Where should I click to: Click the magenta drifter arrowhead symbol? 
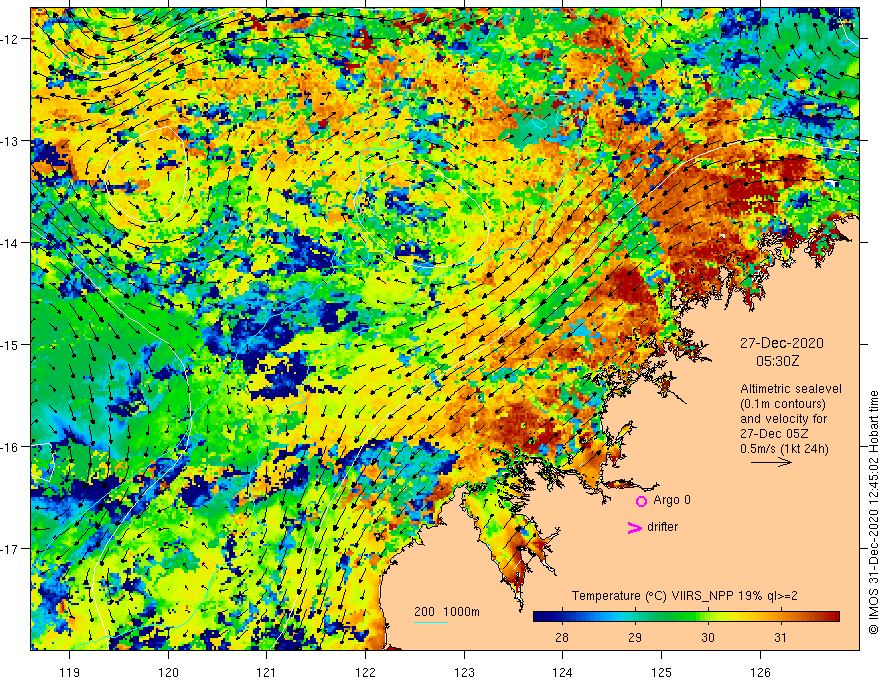pyautogui.click(x=635, y=527)
